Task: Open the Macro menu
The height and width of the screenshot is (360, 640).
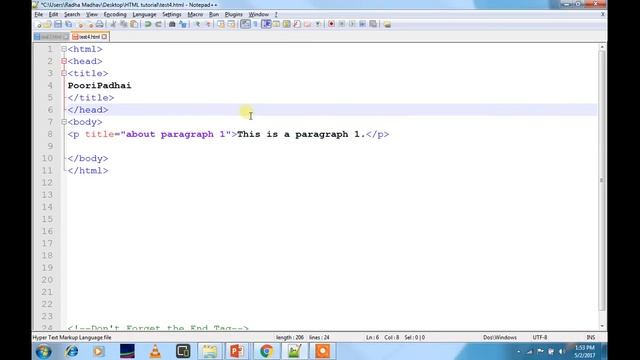Action: coord(195,14)
